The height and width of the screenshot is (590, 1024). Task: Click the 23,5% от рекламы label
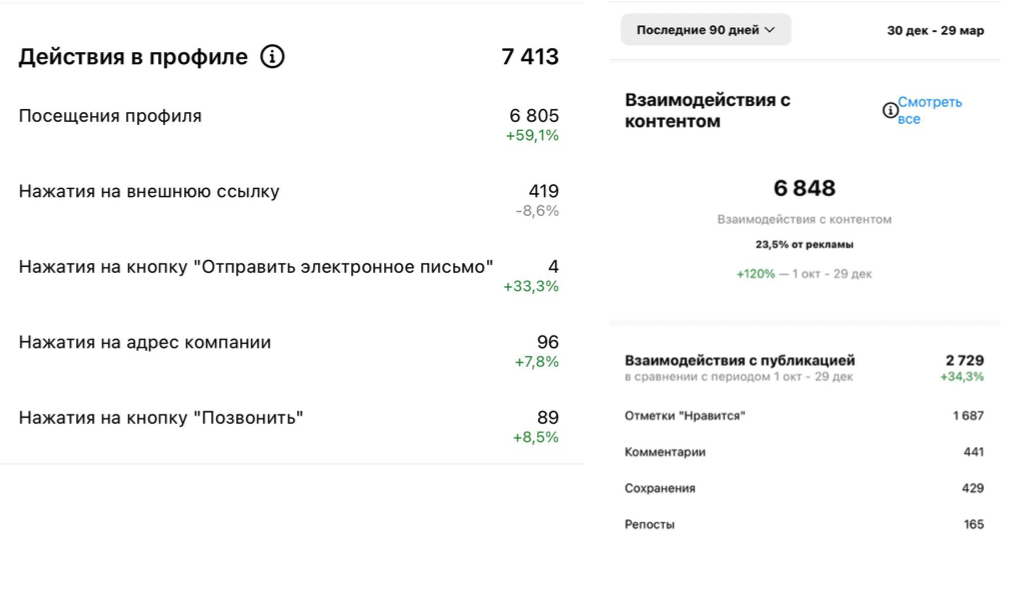pyautogui.click(x=804, y=244)
